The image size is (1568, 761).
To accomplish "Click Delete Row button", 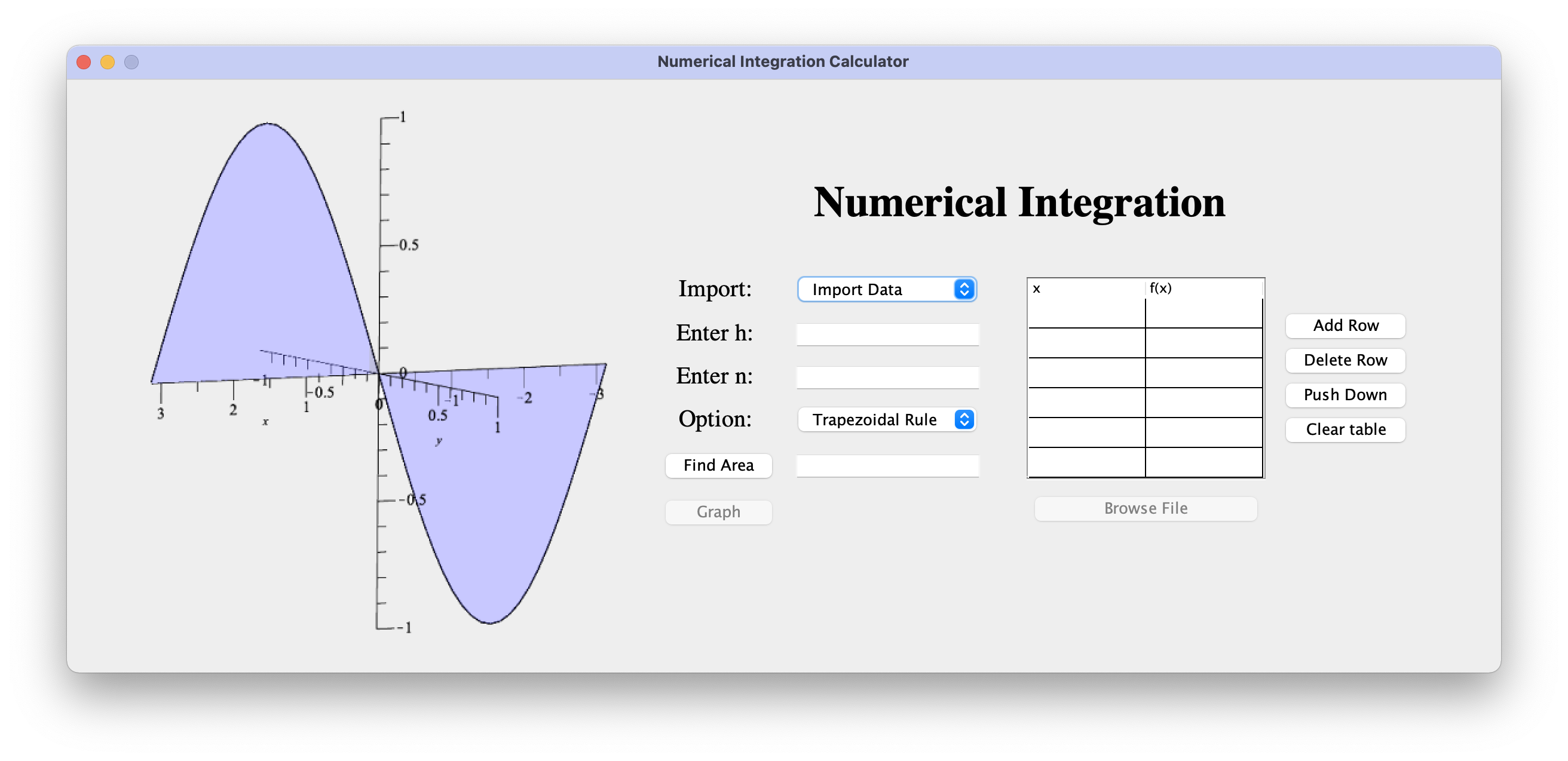I will tap(1345, 360).
